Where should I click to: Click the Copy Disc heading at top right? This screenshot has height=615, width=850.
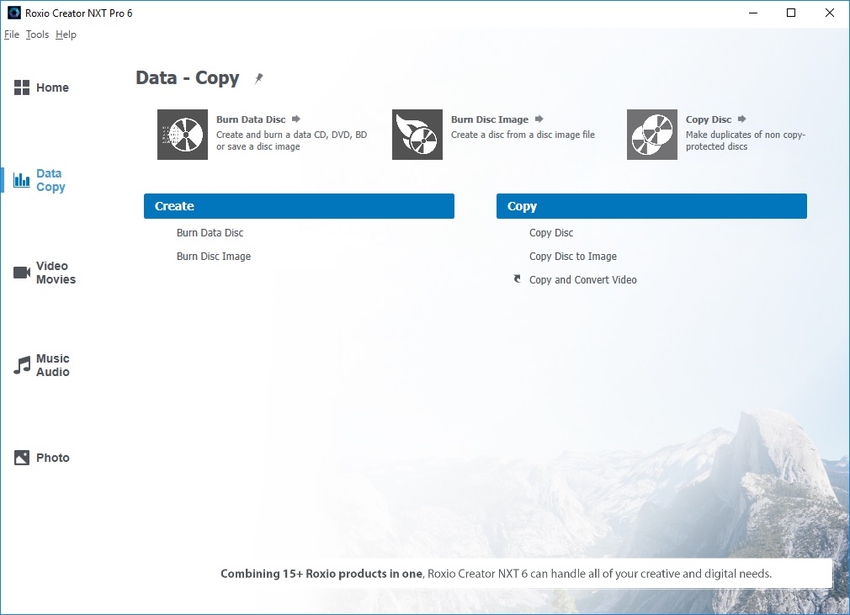[x=709, y=119]
